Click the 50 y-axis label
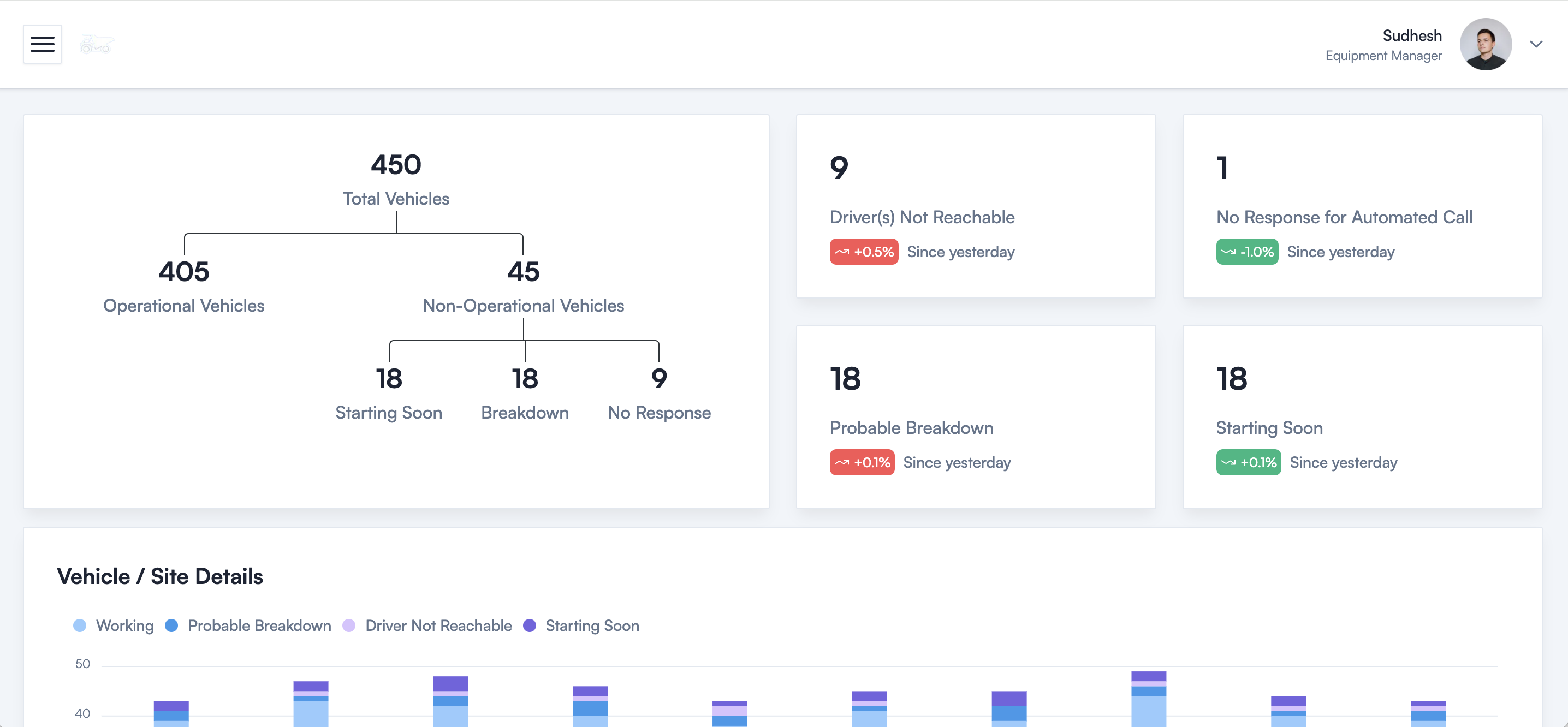 pyautogui.click(x=83, y=664)
